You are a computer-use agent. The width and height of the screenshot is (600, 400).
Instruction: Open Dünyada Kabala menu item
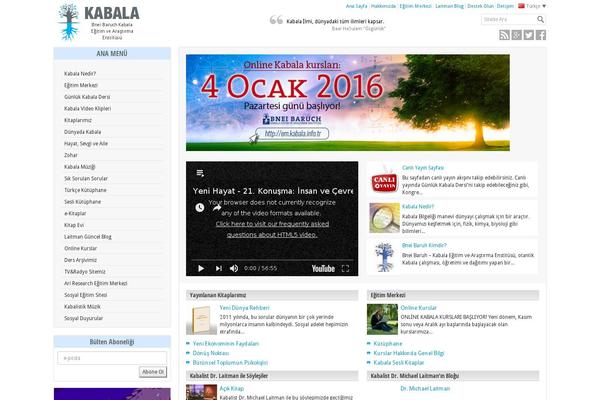83,132
